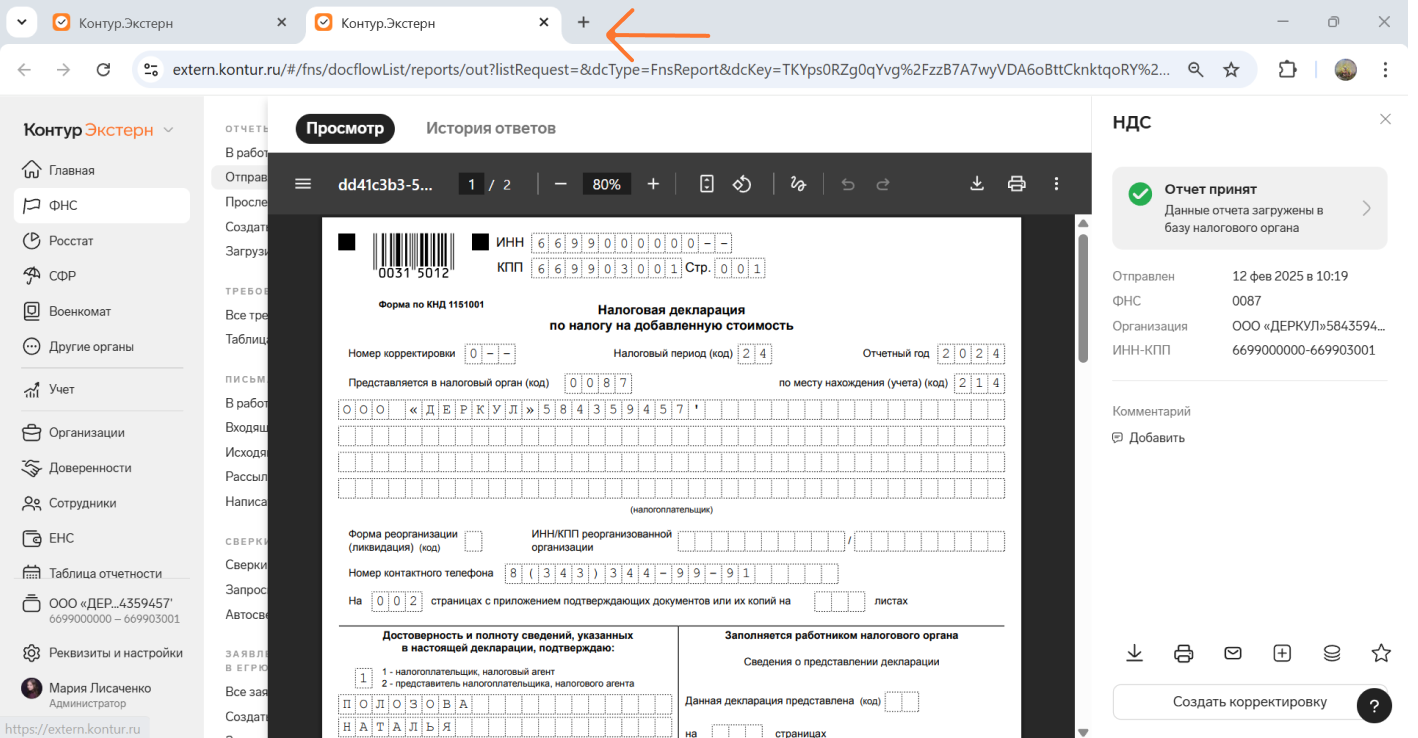Open Мария Лисаченко user profile
Viewport: 1418px width, 738px height.
click(x=101, y=695)
